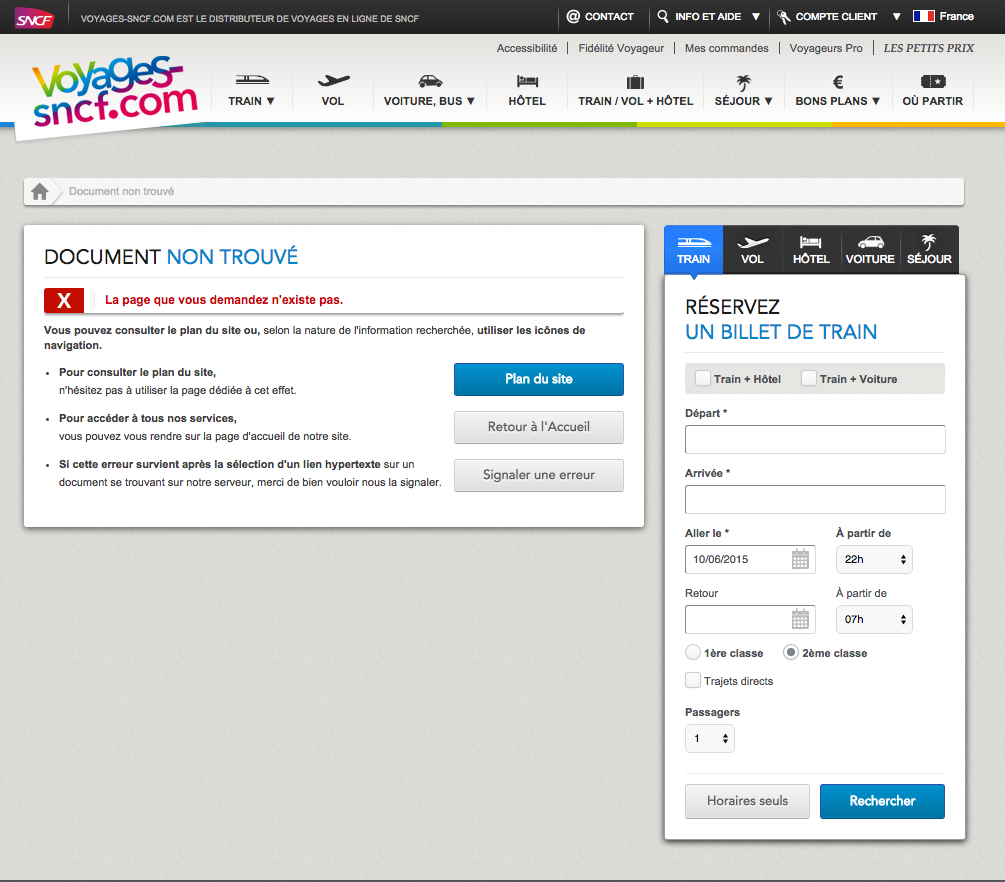Open the LES PETITS PRIX link
1005x882 pixels.
929,48
